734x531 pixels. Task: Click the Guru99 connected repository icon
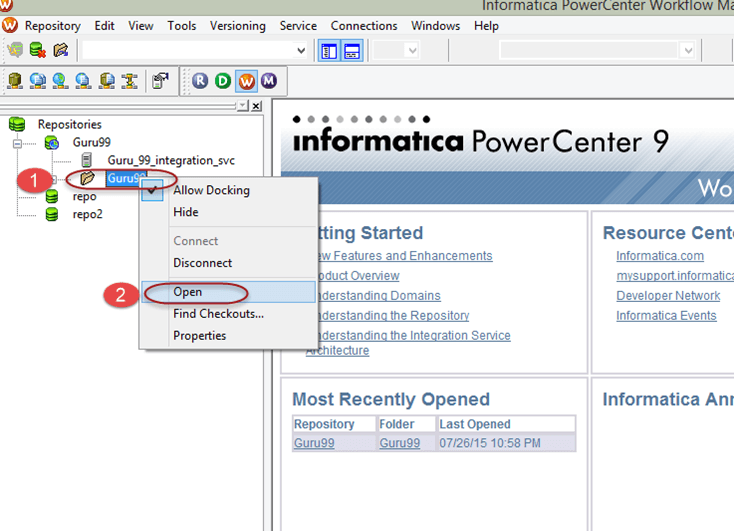click(x=51, y=142)
